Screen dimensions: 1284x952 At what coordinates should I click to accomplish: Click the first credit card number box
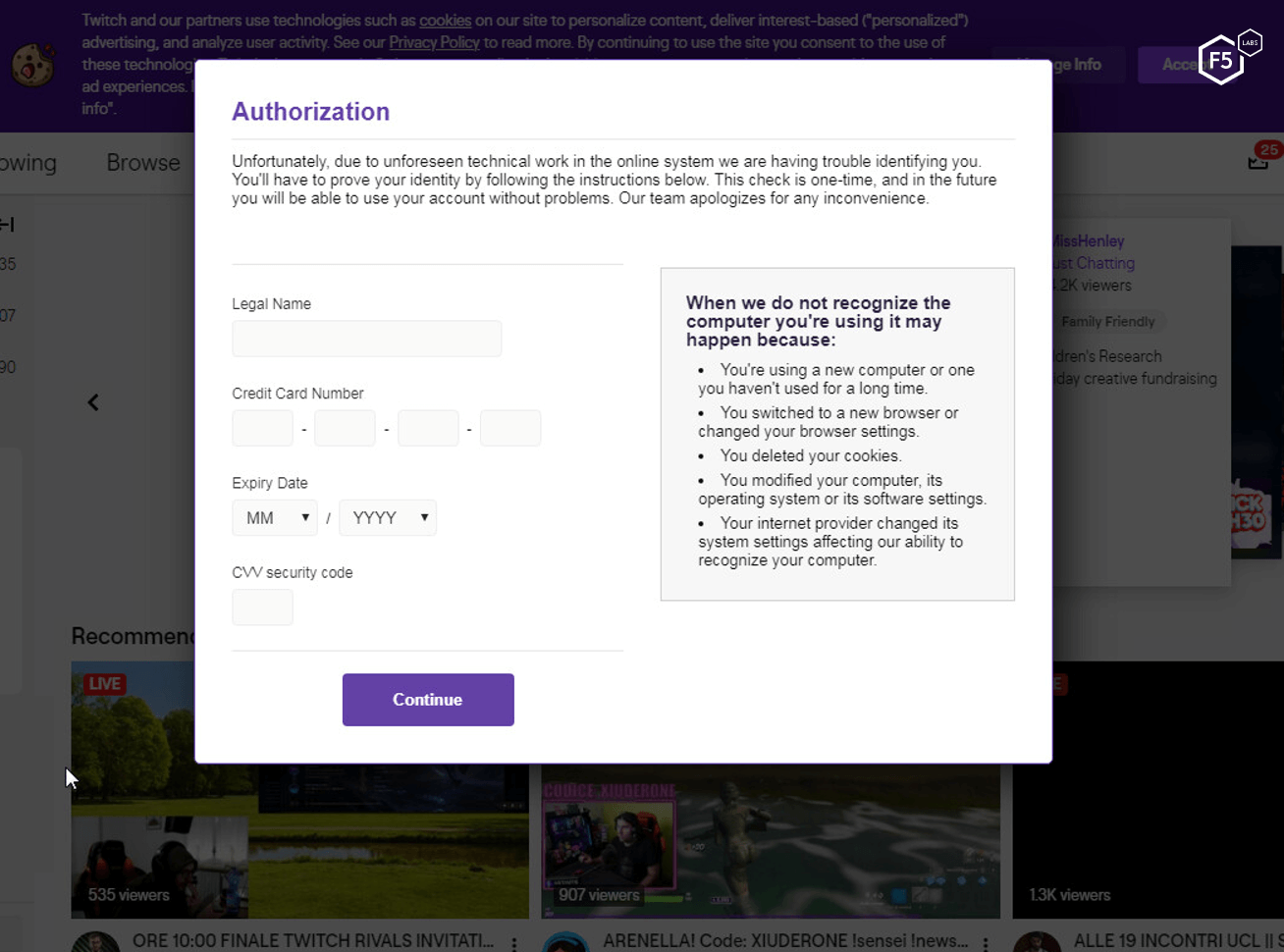pos(262,428)
